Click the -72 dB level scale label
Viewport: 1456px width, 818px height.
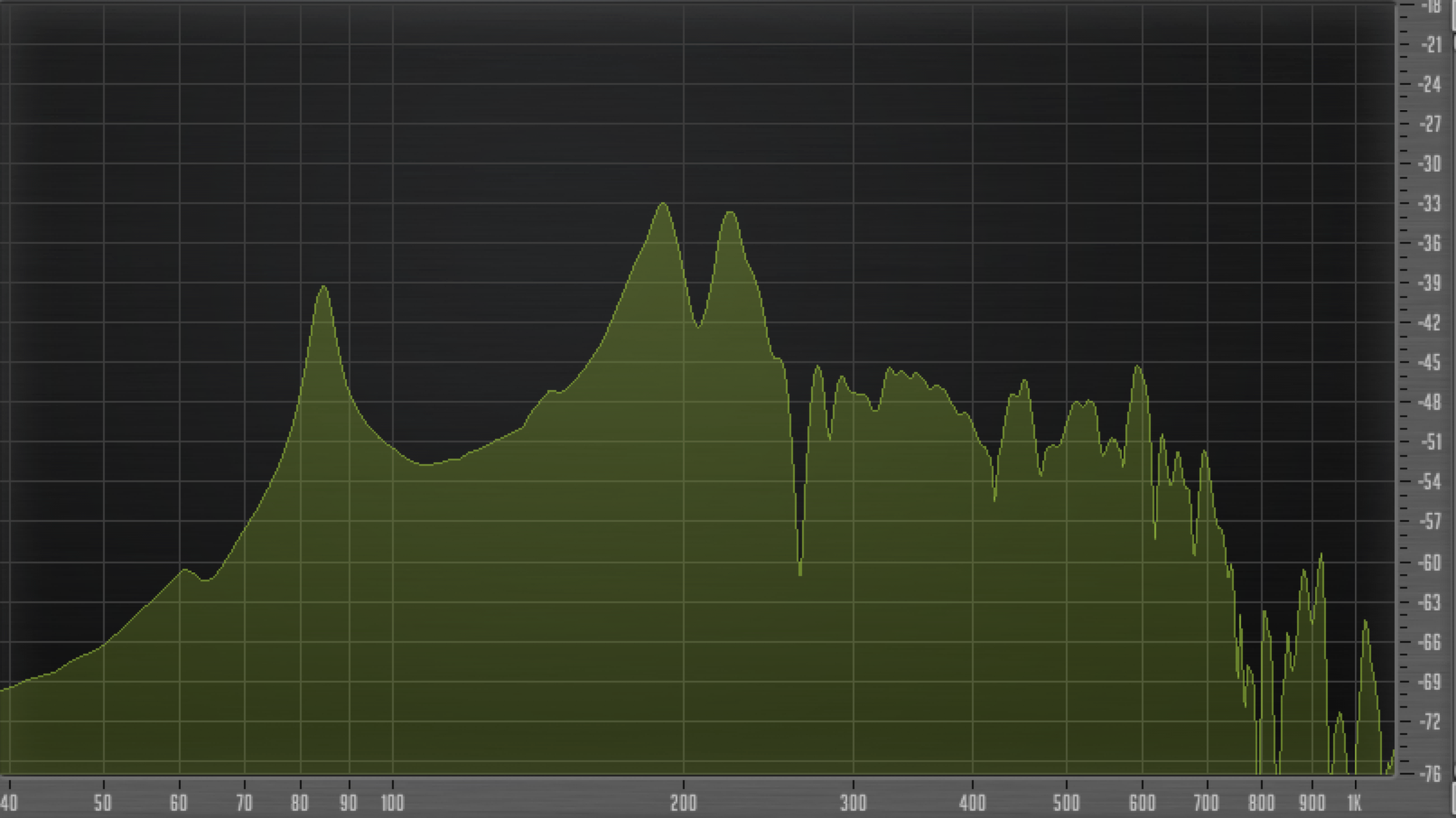click(1430, 721)
